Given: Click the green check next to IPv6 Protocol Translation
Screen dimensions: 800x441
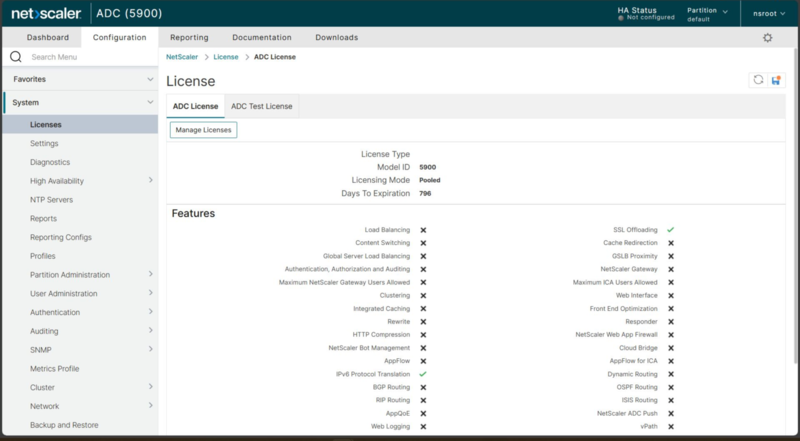Looking at the screenshot, I should pos(423,374).
